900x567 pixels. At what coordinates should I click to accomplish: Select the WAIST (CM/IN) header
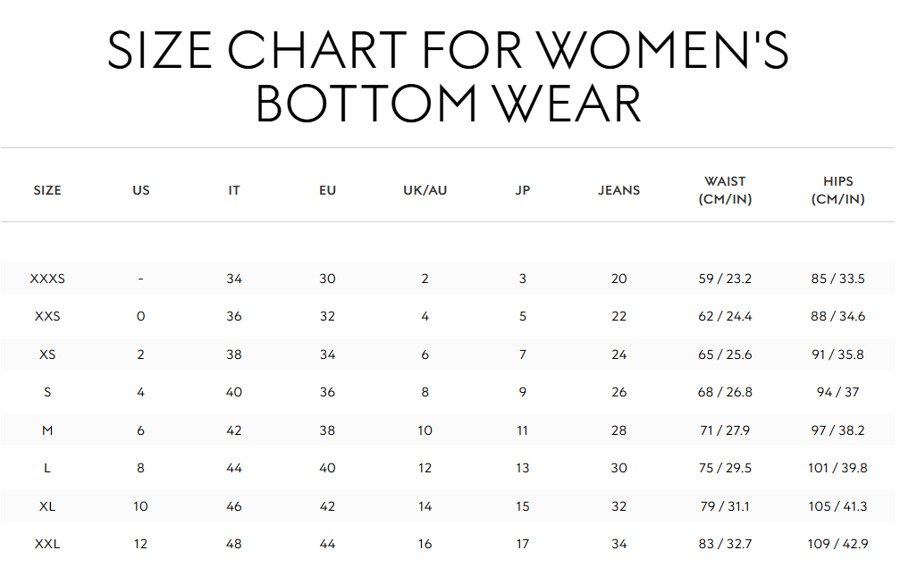(x=725, y=191)
